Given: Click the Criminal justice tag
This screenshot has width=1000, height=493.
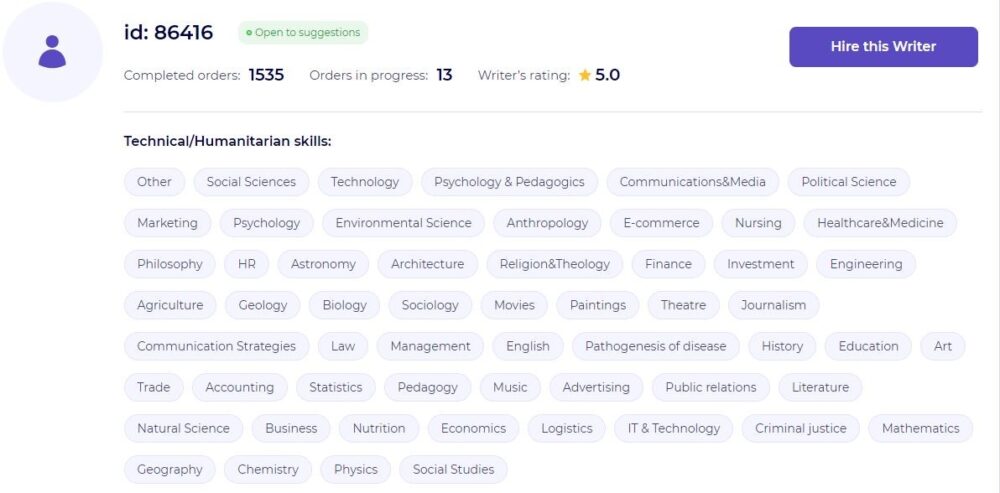Looking at the screenshot, I should click(x=800, y=429).
